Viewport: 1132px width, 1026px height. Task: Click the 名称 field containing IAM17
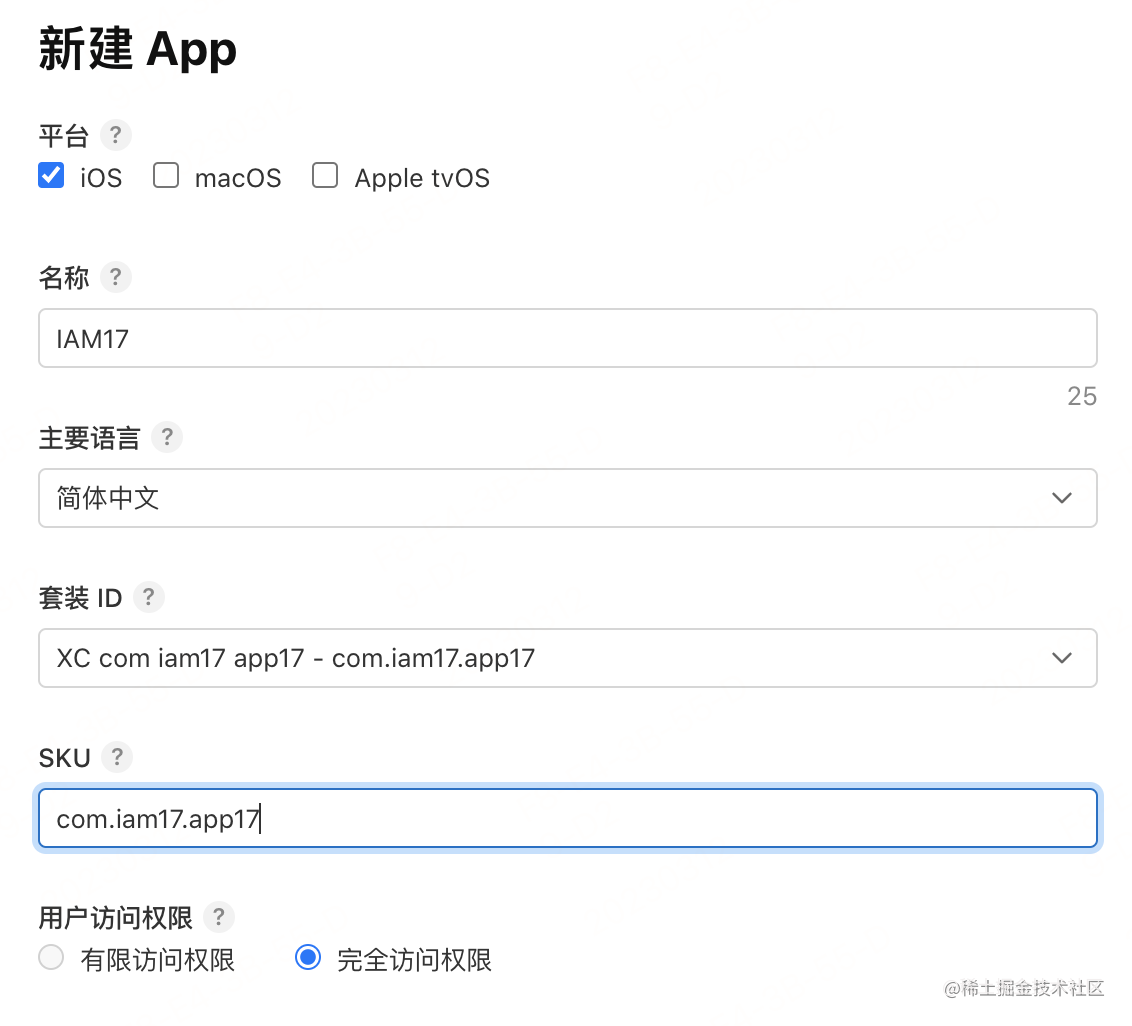(568, 338)
